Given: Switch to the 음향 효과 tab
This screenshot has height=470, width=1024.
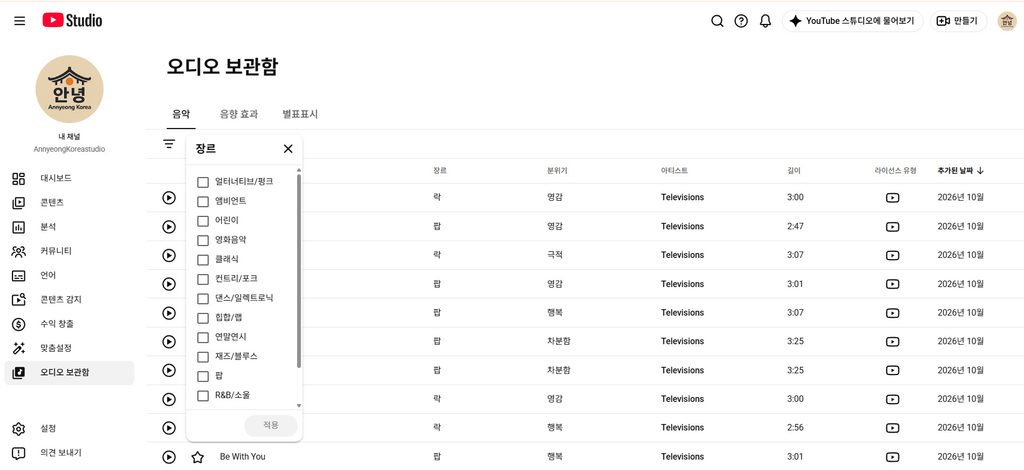Looking at the screenshot, I should click(x=239, y=114).
